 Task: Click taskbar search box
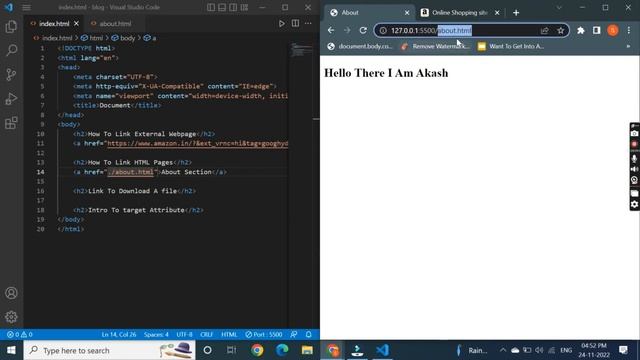click(109, 350)
